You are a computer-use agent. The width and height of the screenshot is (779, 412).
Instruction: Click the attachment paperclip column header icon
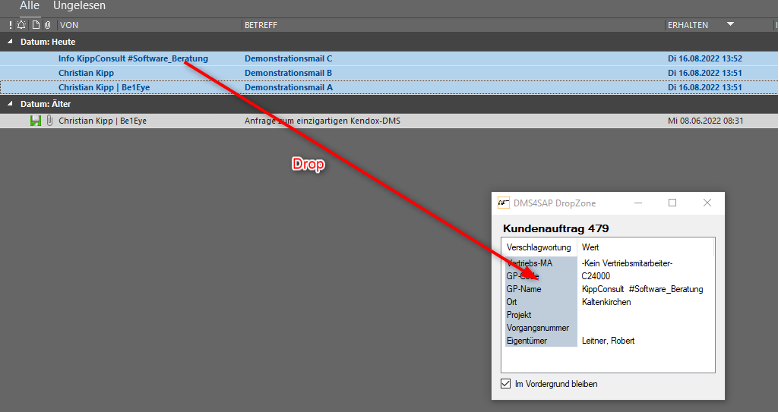(47, 23)
